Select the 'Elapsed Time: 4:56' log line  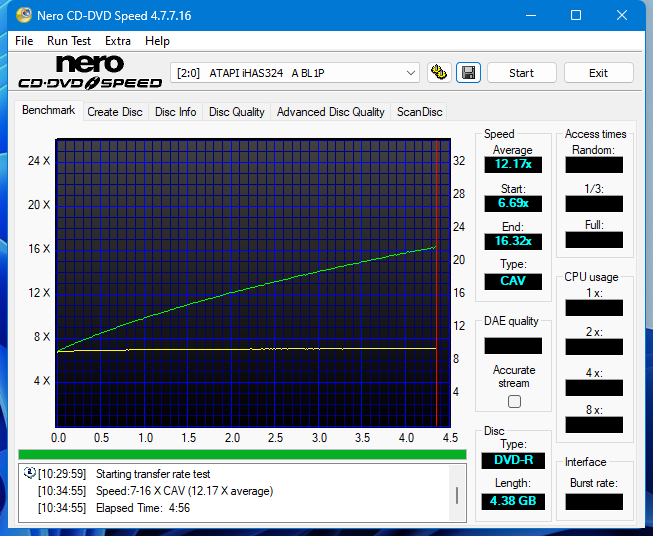[143, 508]
